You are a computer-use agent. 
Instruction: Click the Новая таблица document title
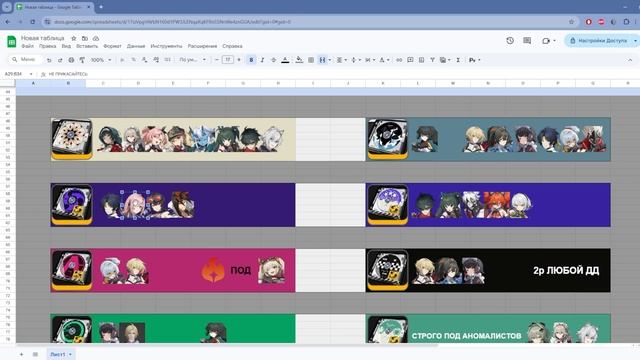click(42, 38)
